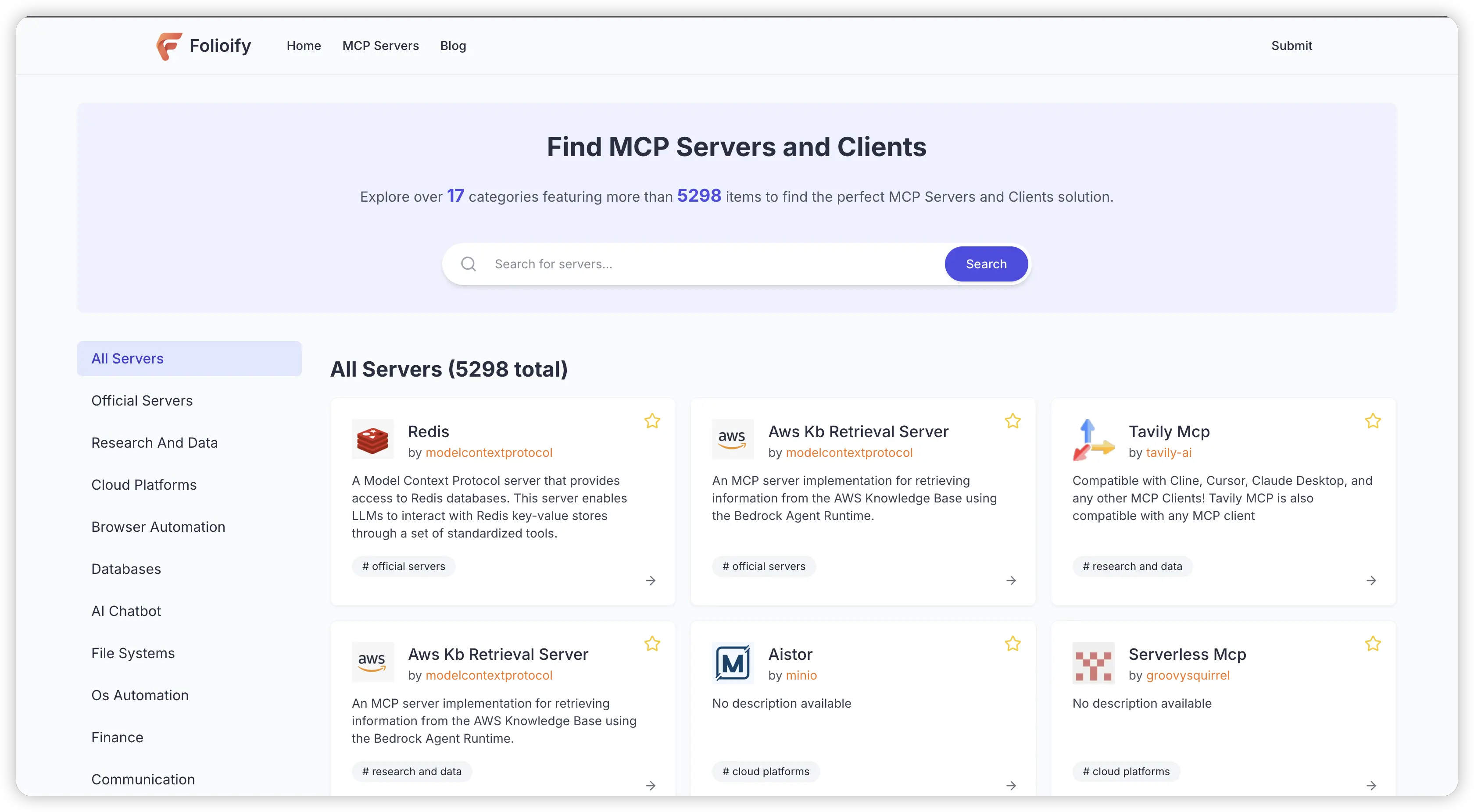Click the Serverless Mcp pixel avatar icon
The image size is (1474, 812).
point(1093,662)
